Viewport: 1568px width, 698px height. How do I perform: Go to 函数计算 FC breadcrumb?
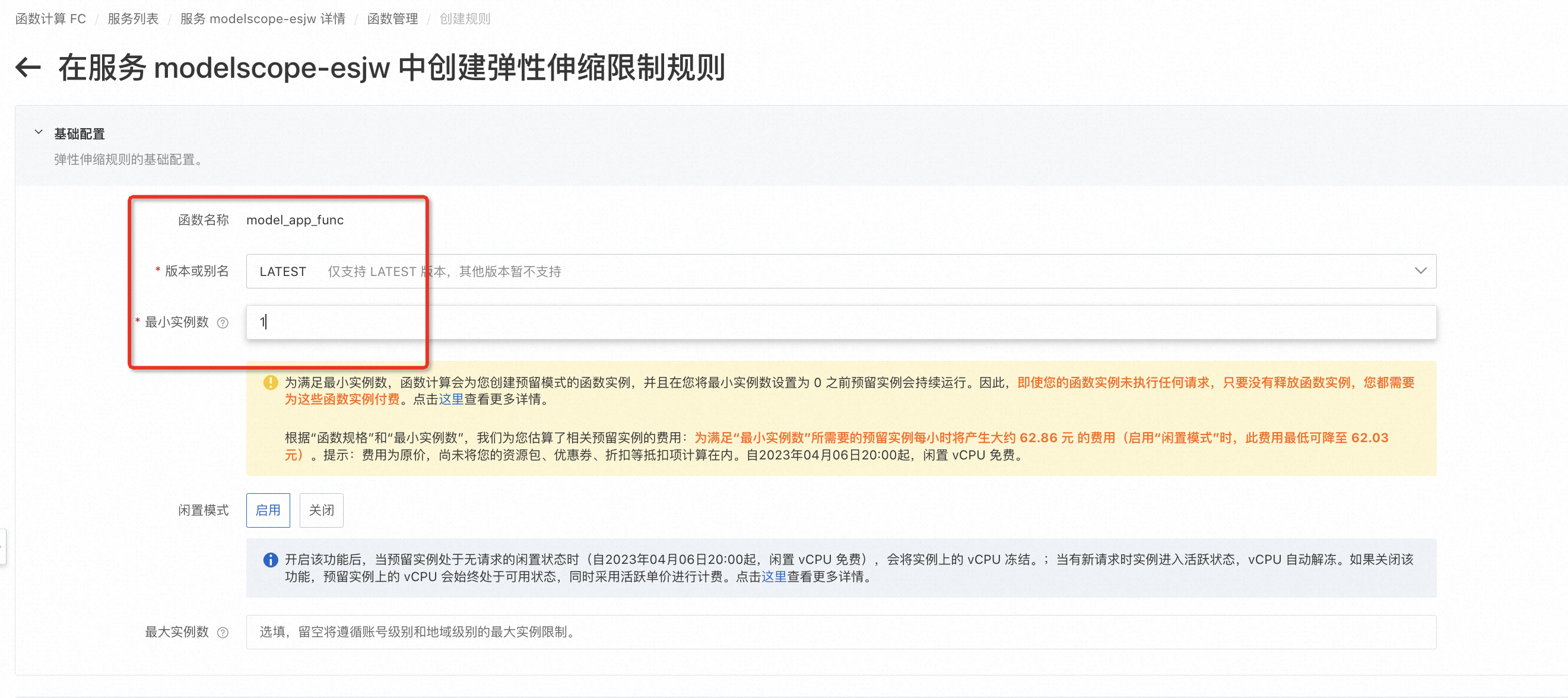[x=50, y=19]
